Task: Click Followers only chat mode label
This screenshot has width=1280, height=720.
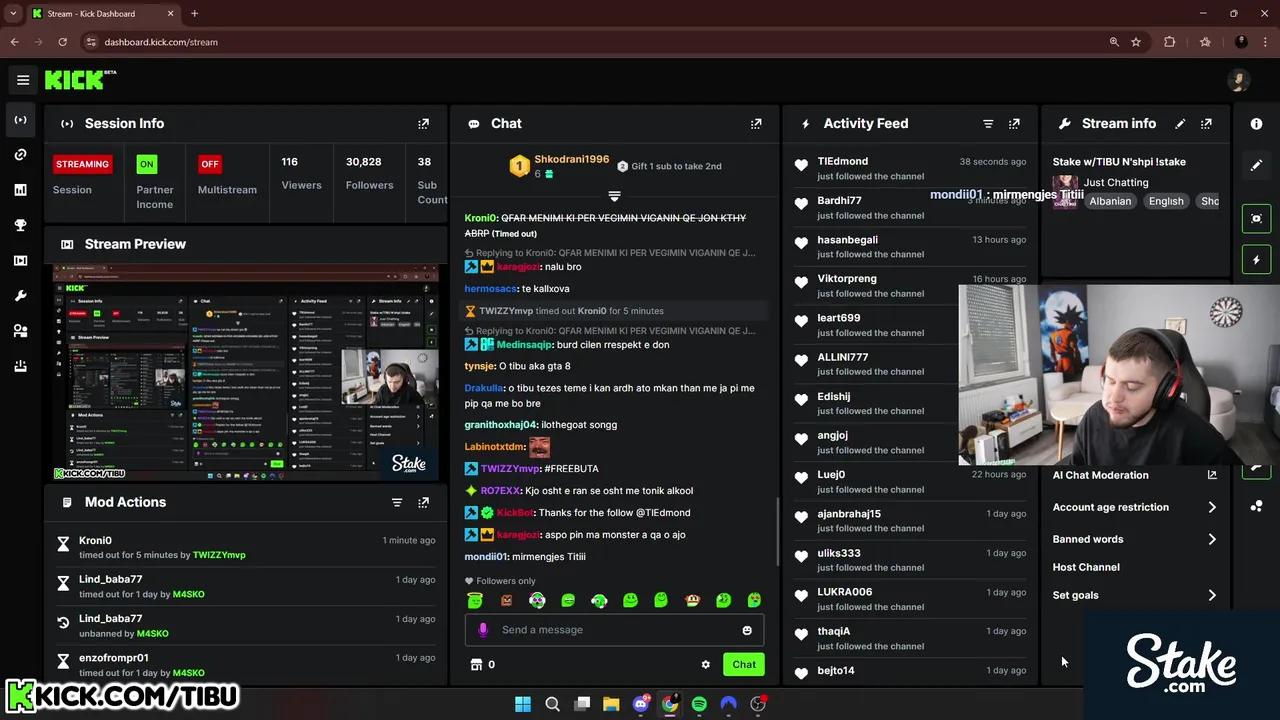Action: 506,581
